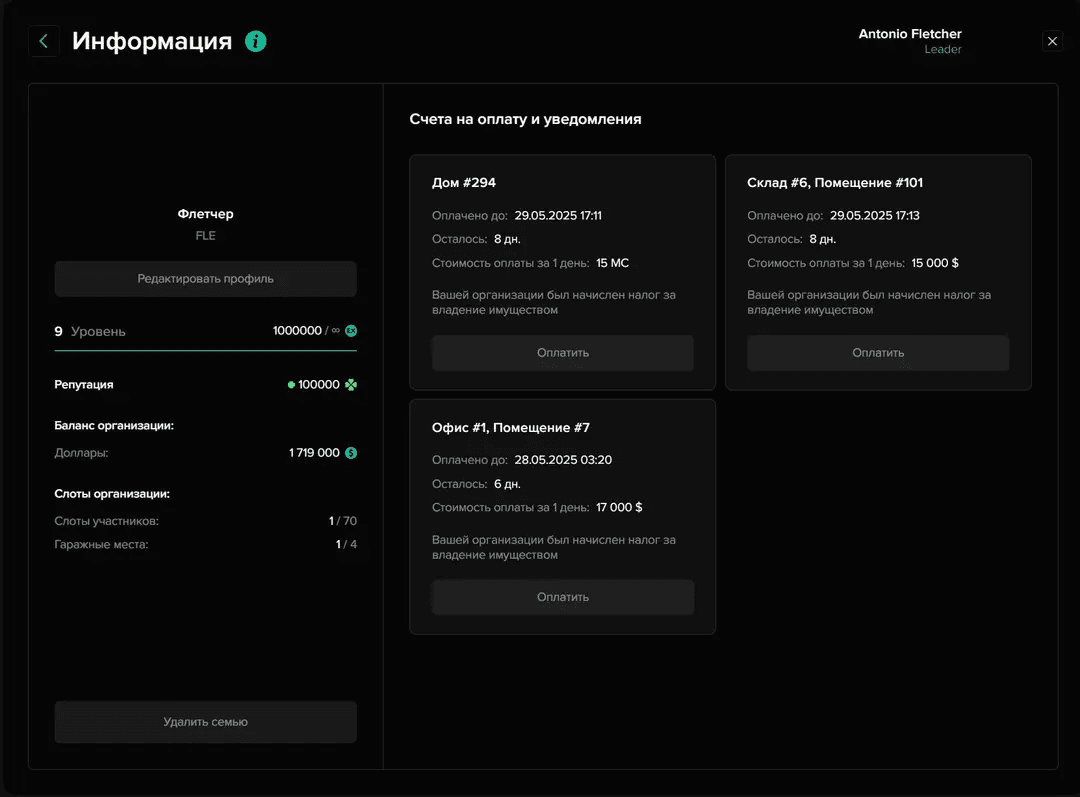Click the experience icon next to 1000000

click(351, 331)
